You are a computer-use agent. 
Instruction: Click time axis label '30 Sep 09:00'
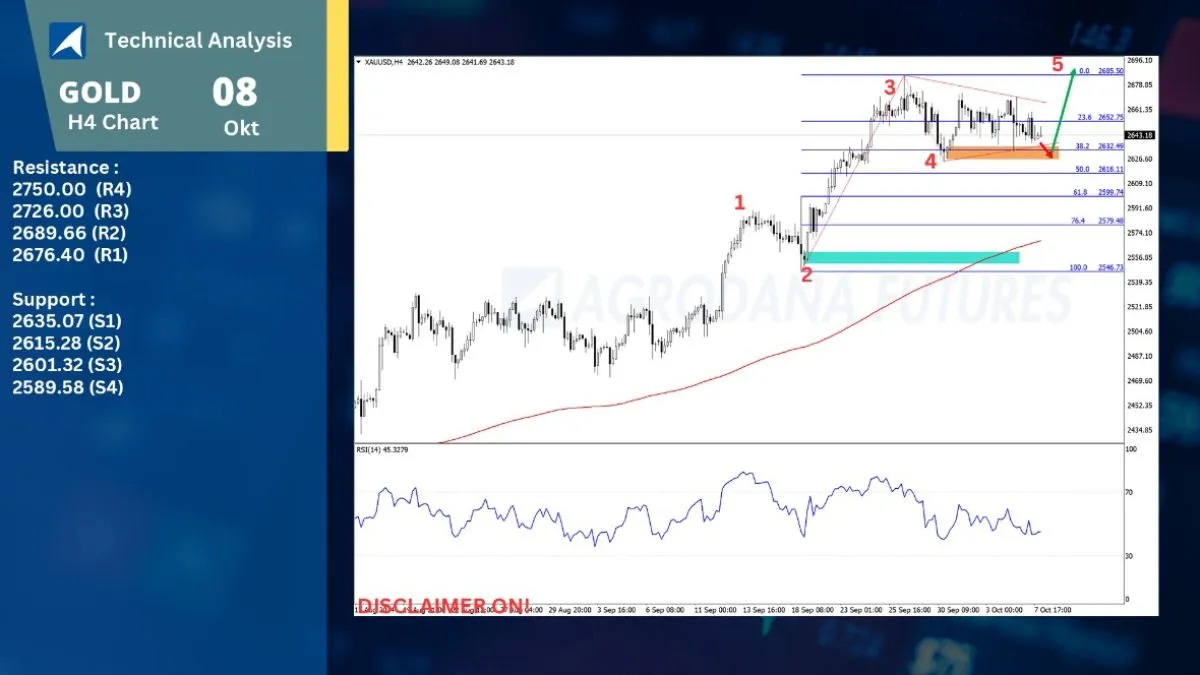pos(958,608)
